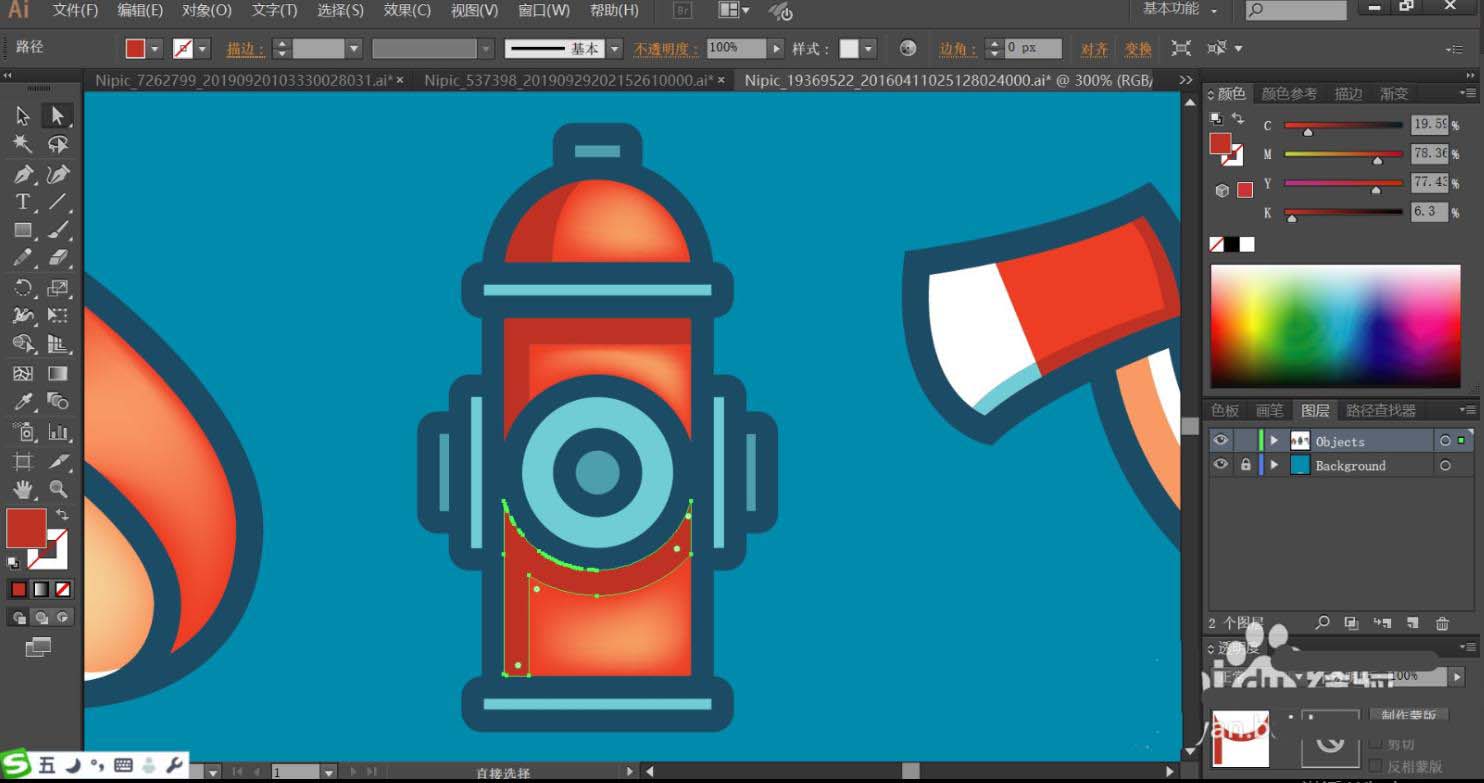Screen dimensions: 1484x783
Task: Activate the Hand tool
Action: (x=22, y=489)
